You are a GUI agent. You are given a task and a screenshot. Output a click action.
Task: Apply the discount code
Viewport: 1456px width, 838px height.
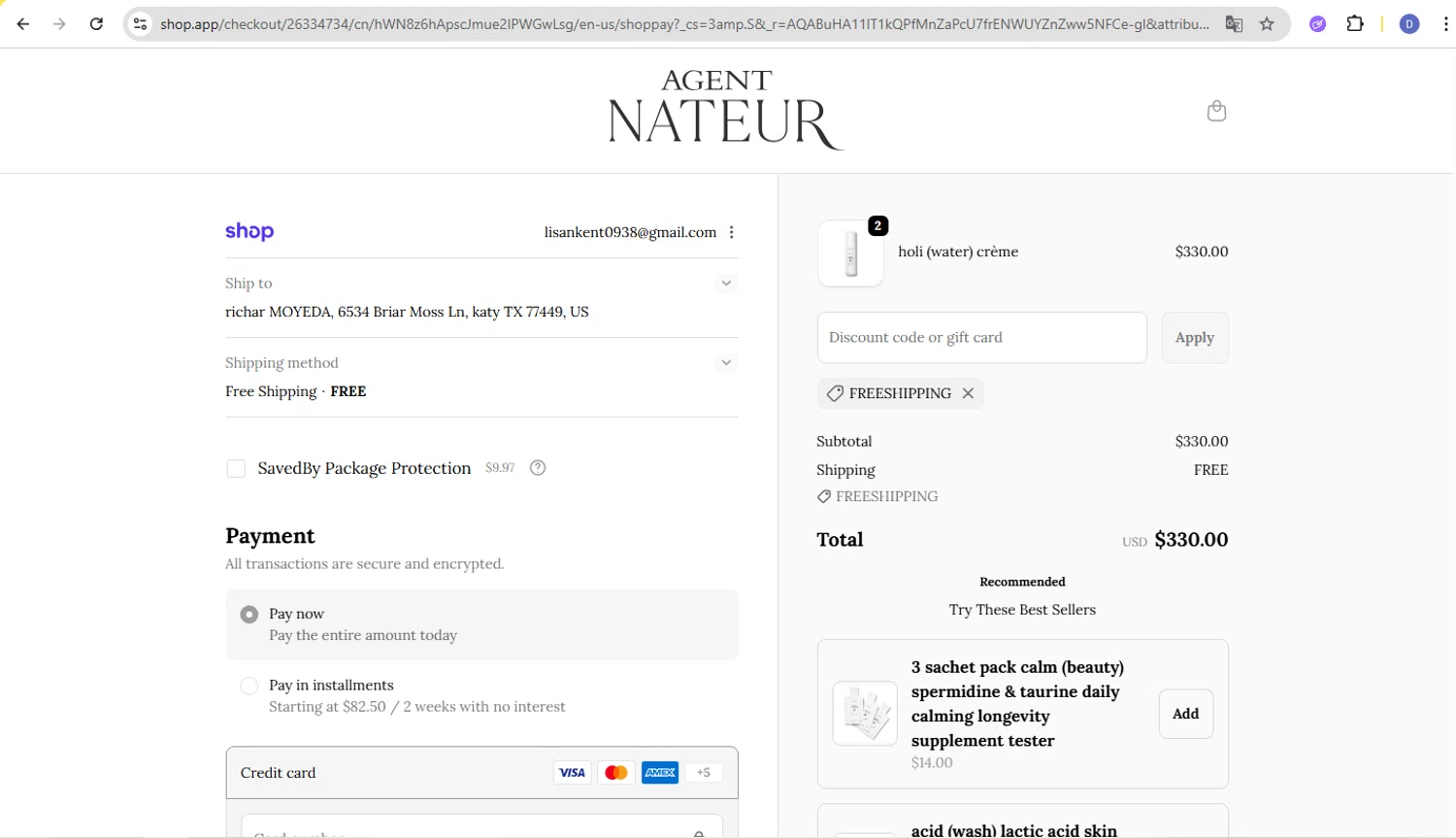[1195, 338]
